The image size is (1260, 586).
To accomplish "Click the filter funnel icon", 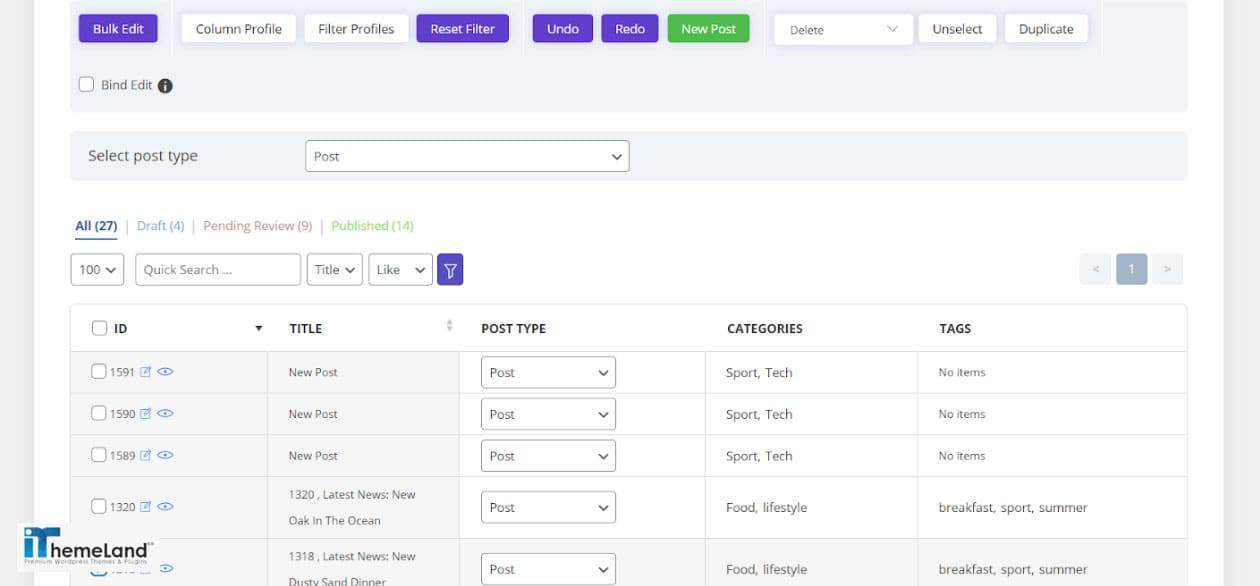I will (x=450, y=269).
